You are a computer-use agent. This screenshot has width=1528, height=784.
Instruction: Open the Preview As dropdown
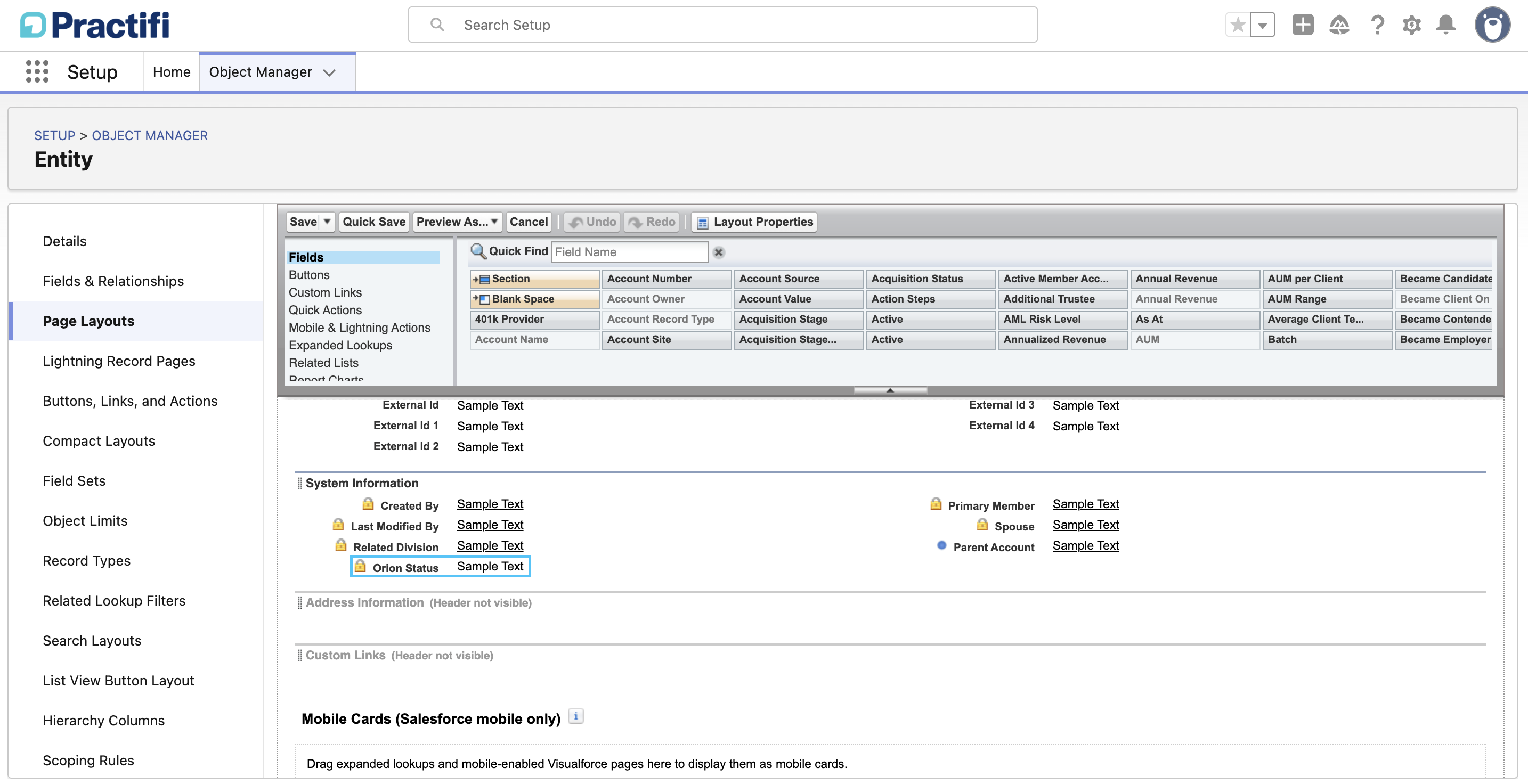pos(457,222)
